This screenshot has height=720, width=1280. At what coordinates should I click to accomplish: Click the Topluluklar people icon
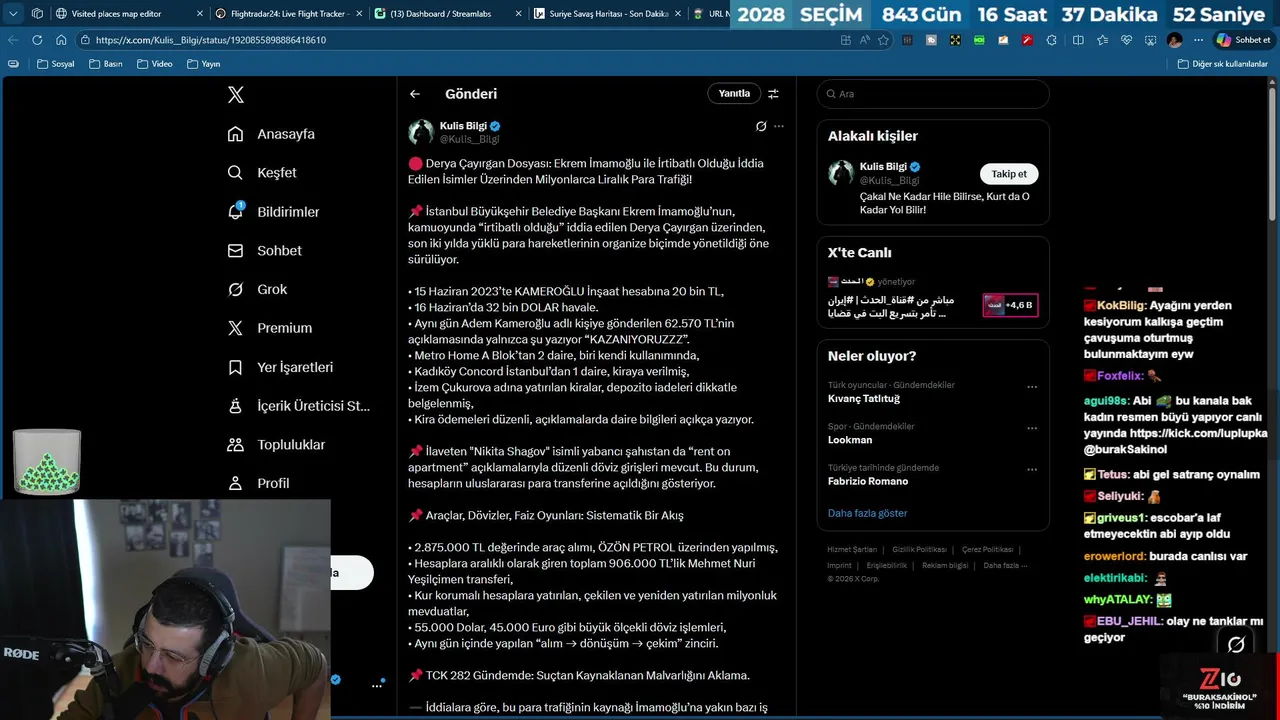pyautogui.click(x=235, y=445)
